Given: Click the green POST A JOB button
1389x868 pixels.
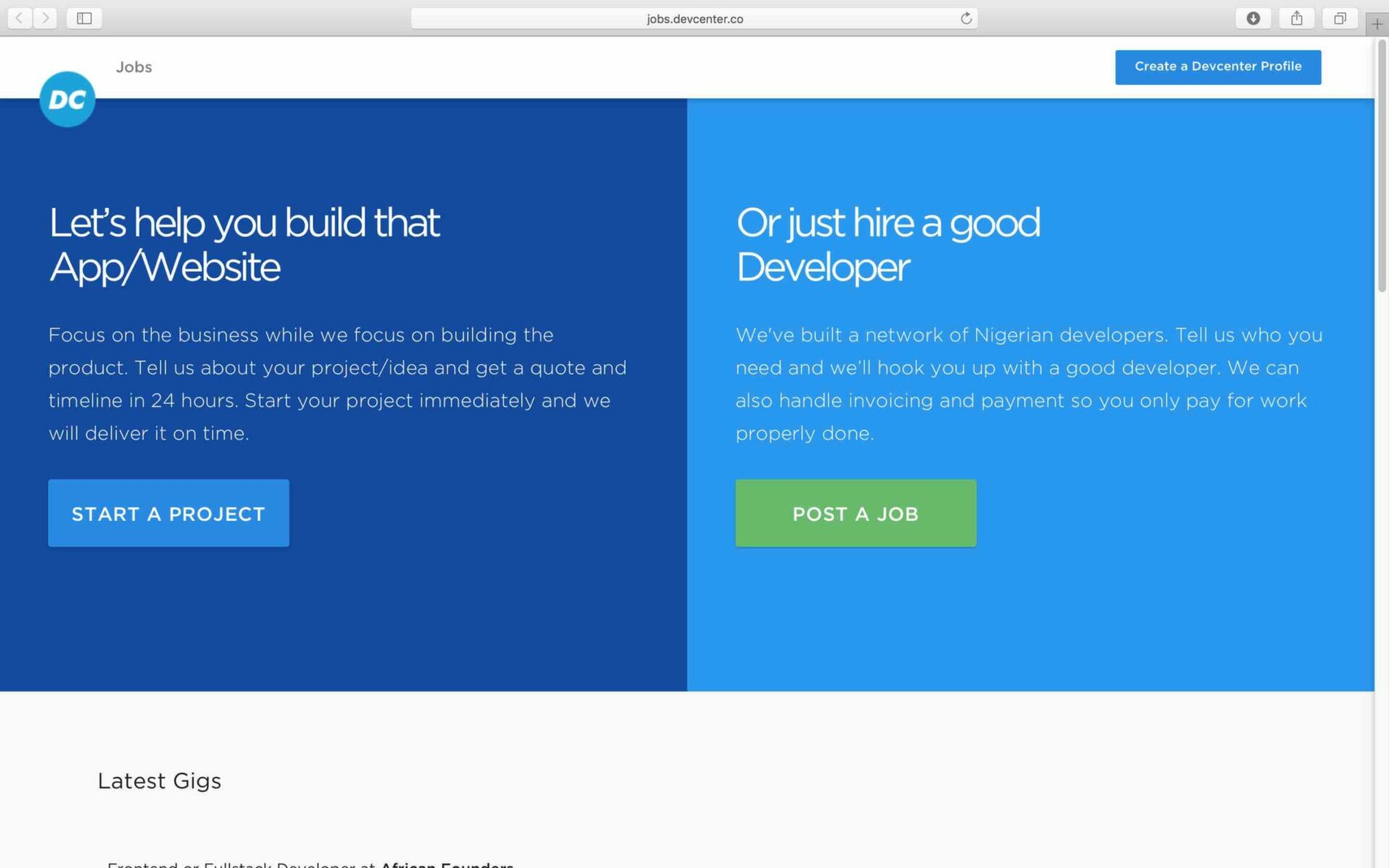Looking at the screenshot, I should [x=856, y=514].
